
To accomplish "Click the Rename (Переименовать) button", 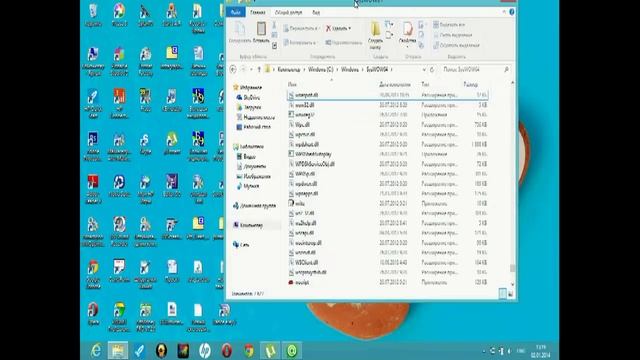I will click(x=344, y=42).
